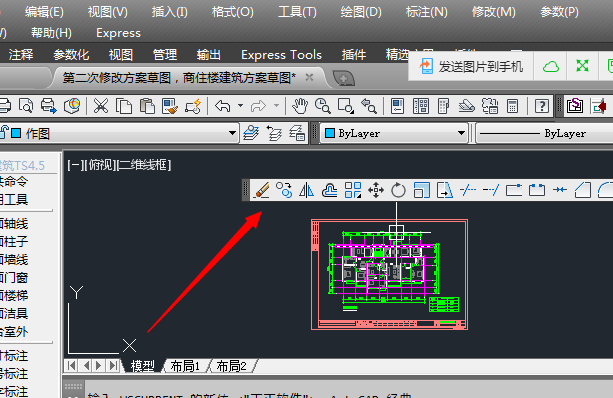Click the Paste clipboard icon
Viewport: 613px width, 398px height.
[x=147, y=106]
